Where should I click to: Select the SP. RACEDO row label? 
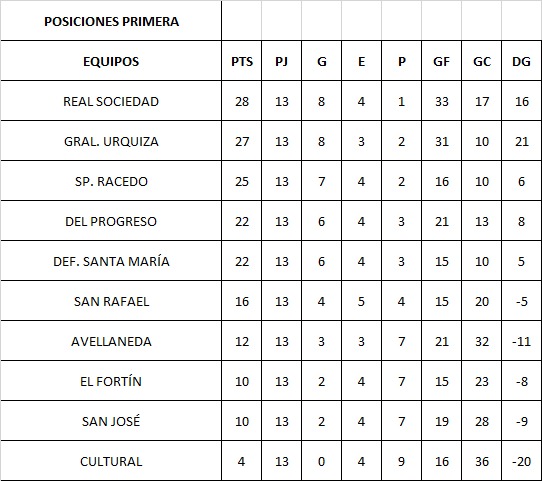point(111,181)
